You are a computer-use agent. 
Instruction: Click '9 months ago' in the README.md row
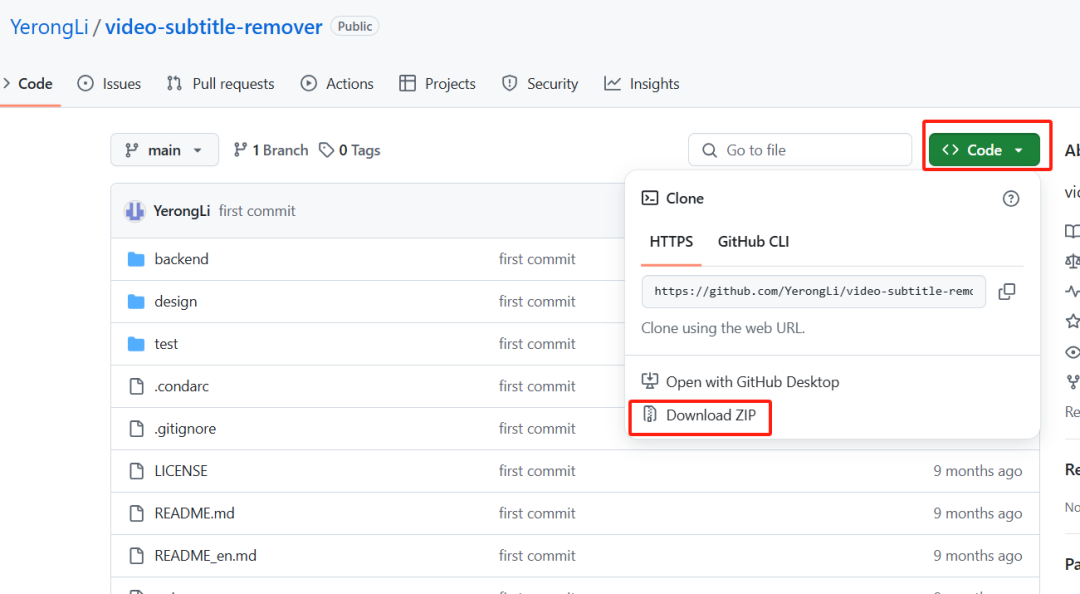[x=977, y=513]
